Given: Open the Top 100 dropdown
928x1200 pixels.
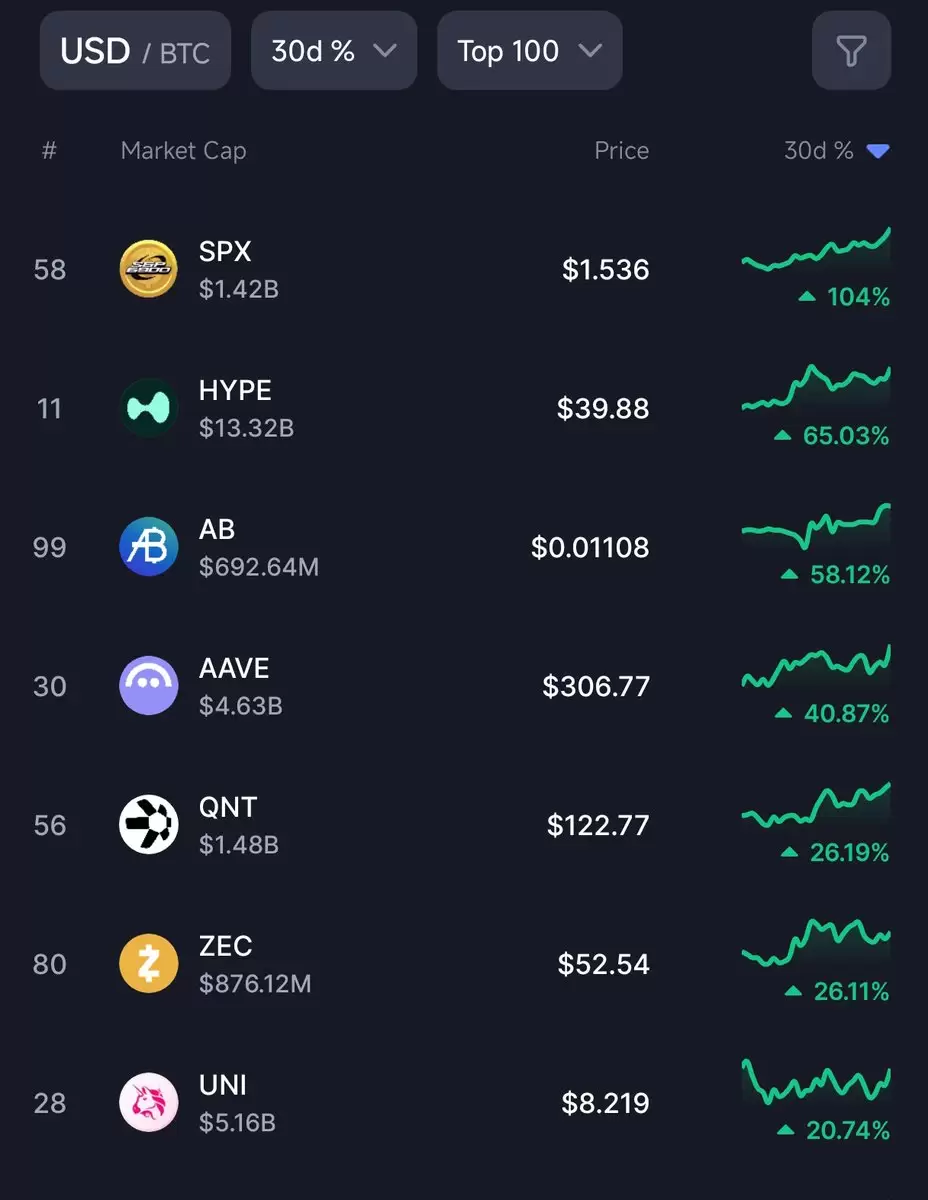Looking at the screenshot, I should (x=530, y=50).
